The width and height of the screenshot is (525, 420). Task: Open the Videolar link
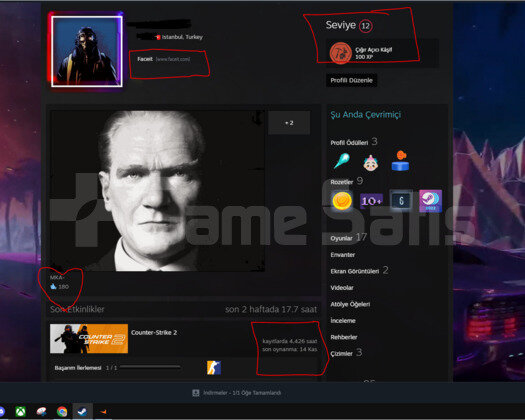342,288
